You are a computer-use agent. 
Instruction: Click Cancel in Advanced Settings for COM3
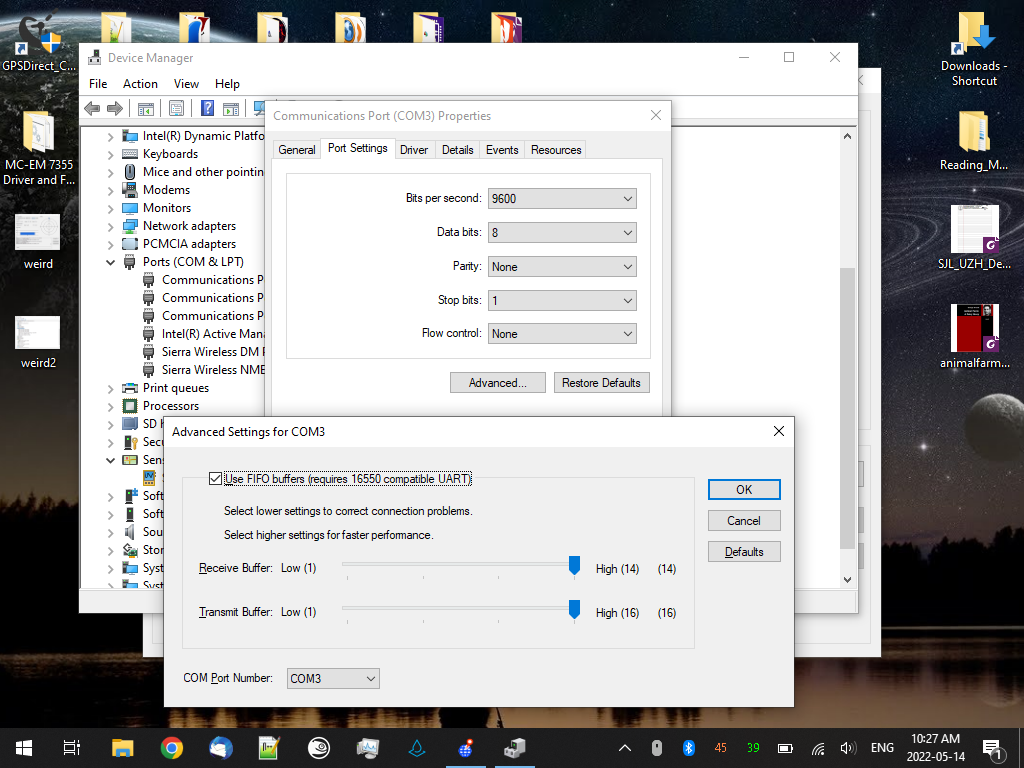coord(744,520)
